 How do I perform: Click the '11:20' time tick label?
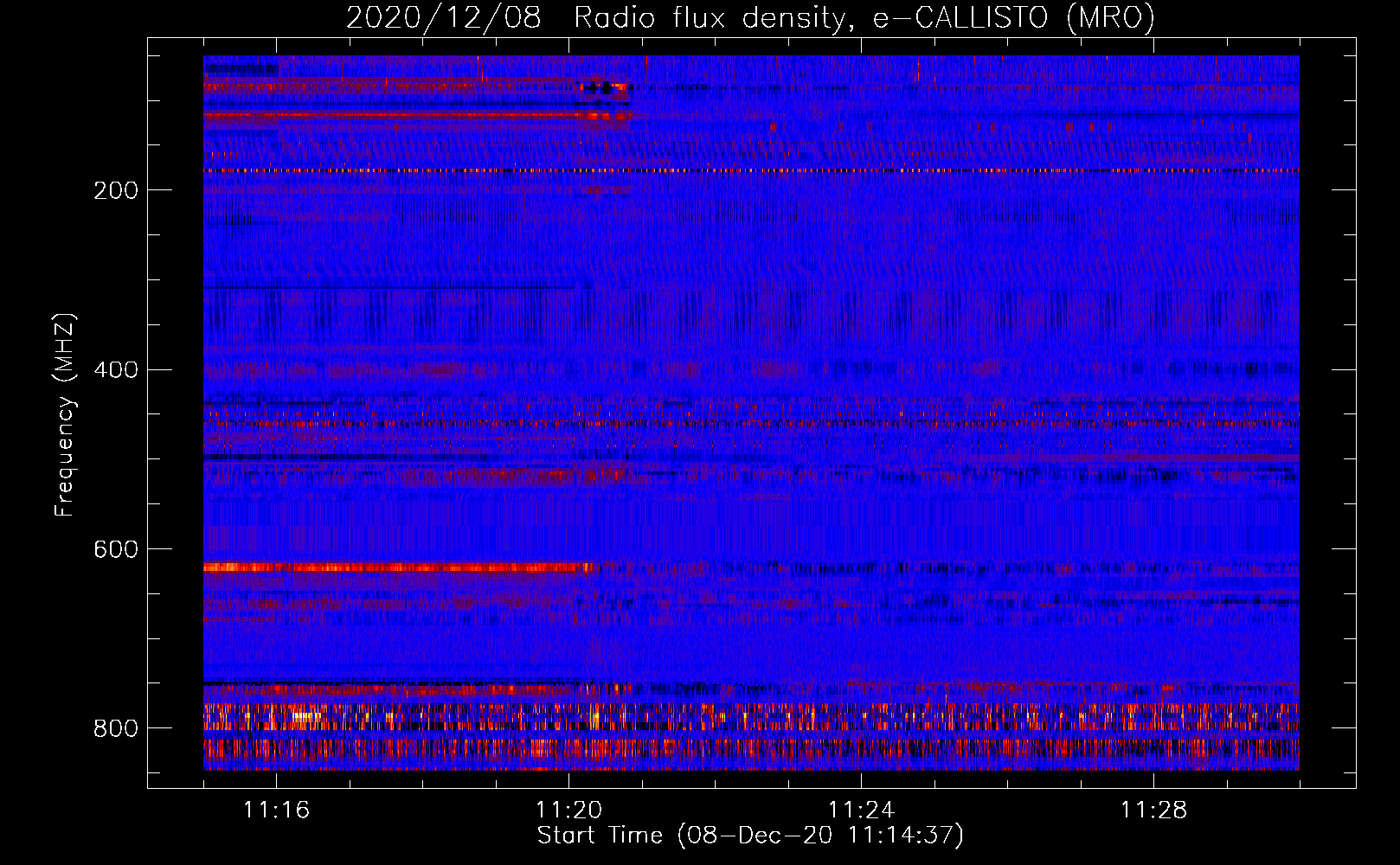point(568,811)
